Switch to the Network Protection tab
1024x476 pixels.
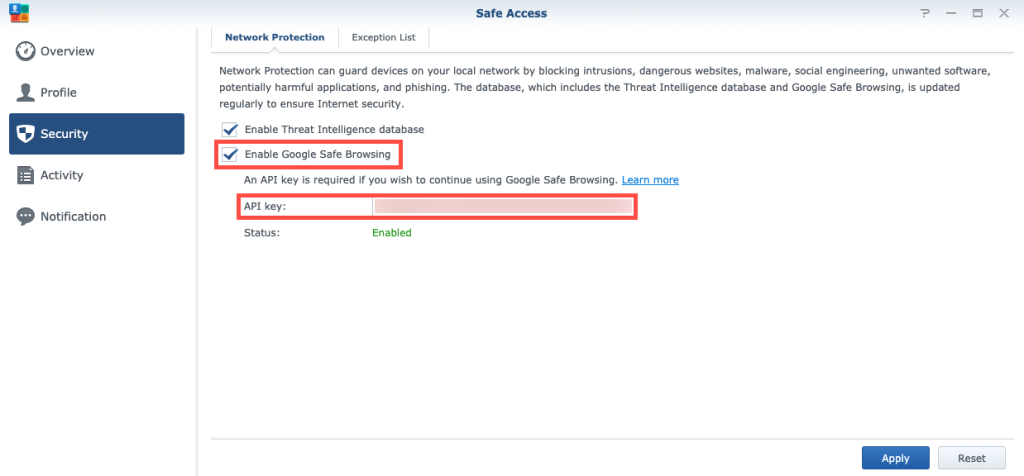click(x=274, y=37)
